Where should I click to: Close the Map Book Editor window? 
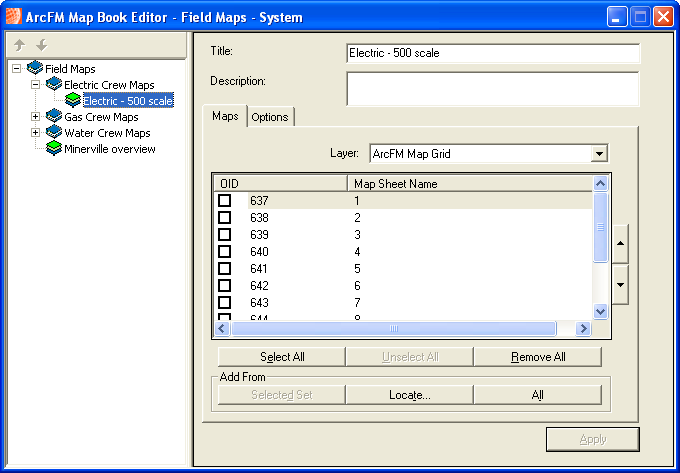(664, 17)
